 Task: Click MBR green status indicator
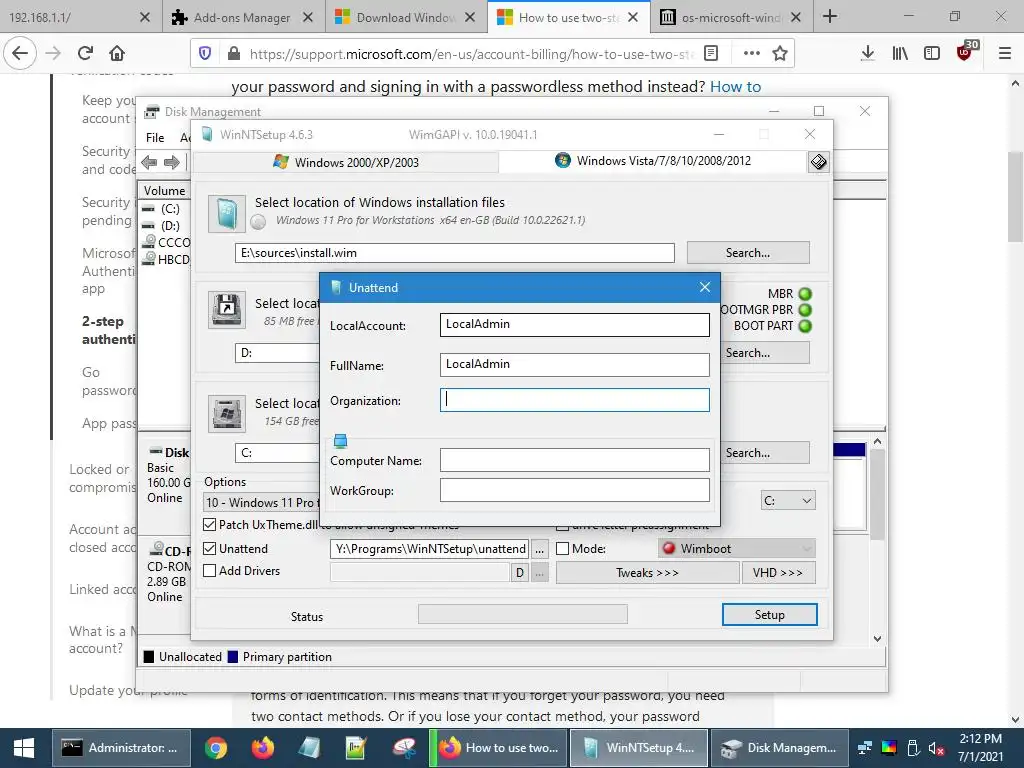pyautogui.click(x=805, y=294)
